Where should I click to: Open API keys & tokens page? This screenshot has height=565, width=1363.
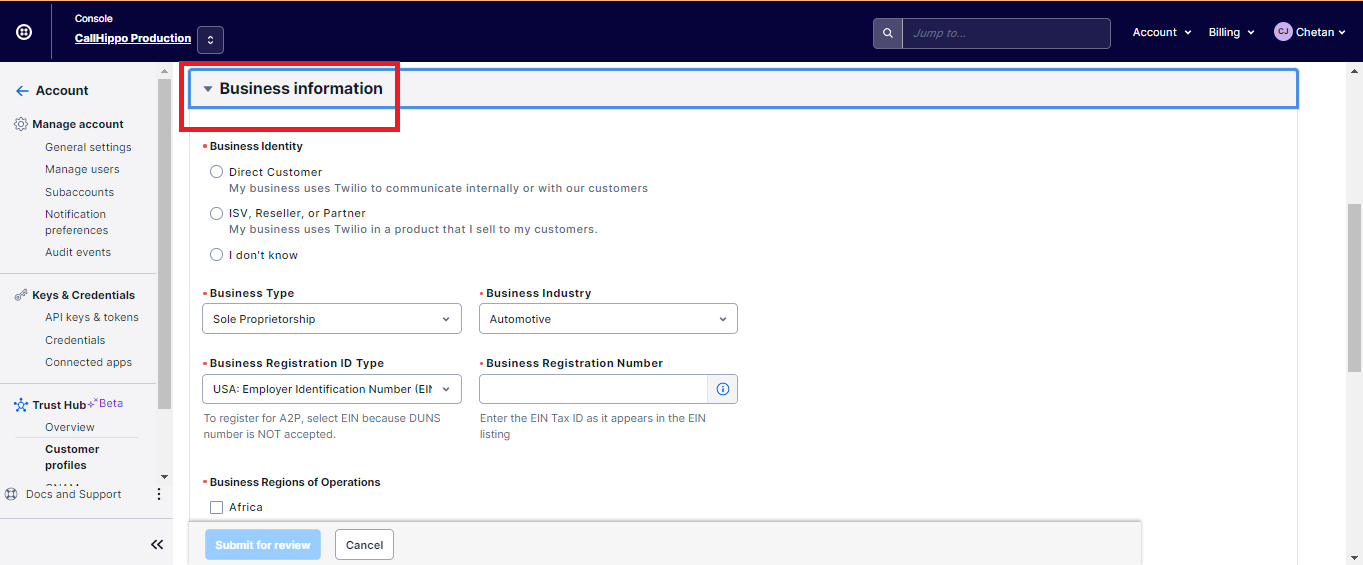pos(92,317)
